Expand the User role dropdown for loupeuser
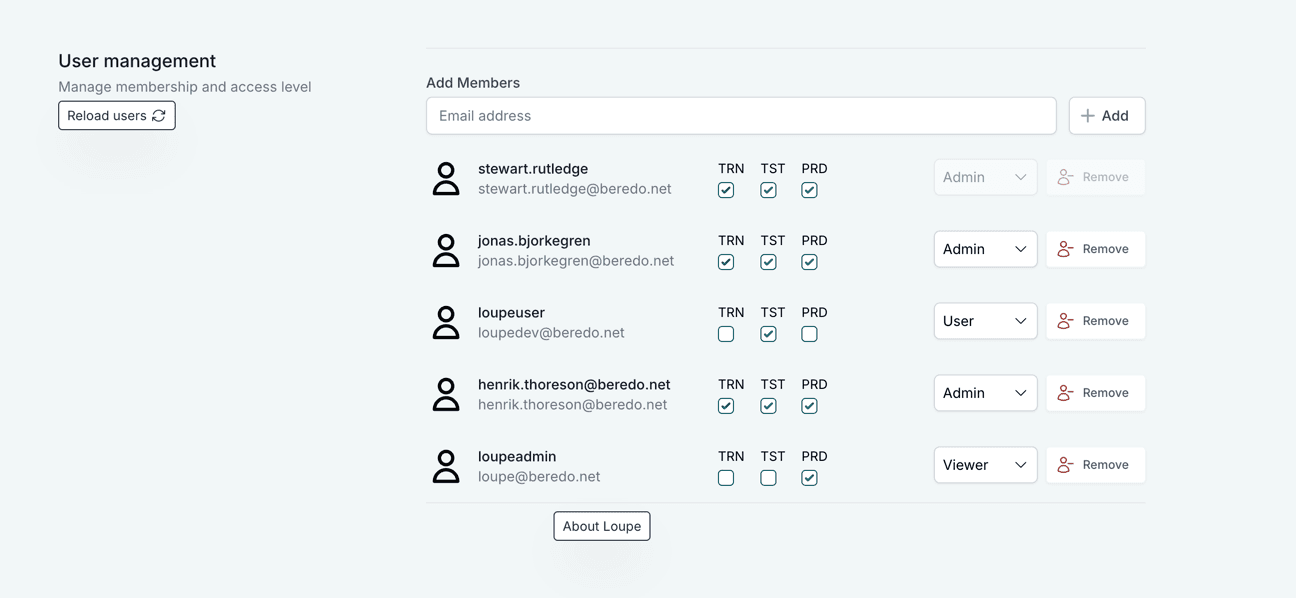 point(984,321)
